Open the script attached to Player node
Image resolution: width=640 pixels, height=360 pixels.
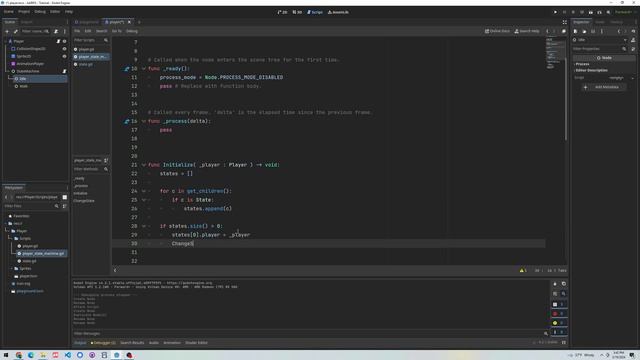[58, 41]
